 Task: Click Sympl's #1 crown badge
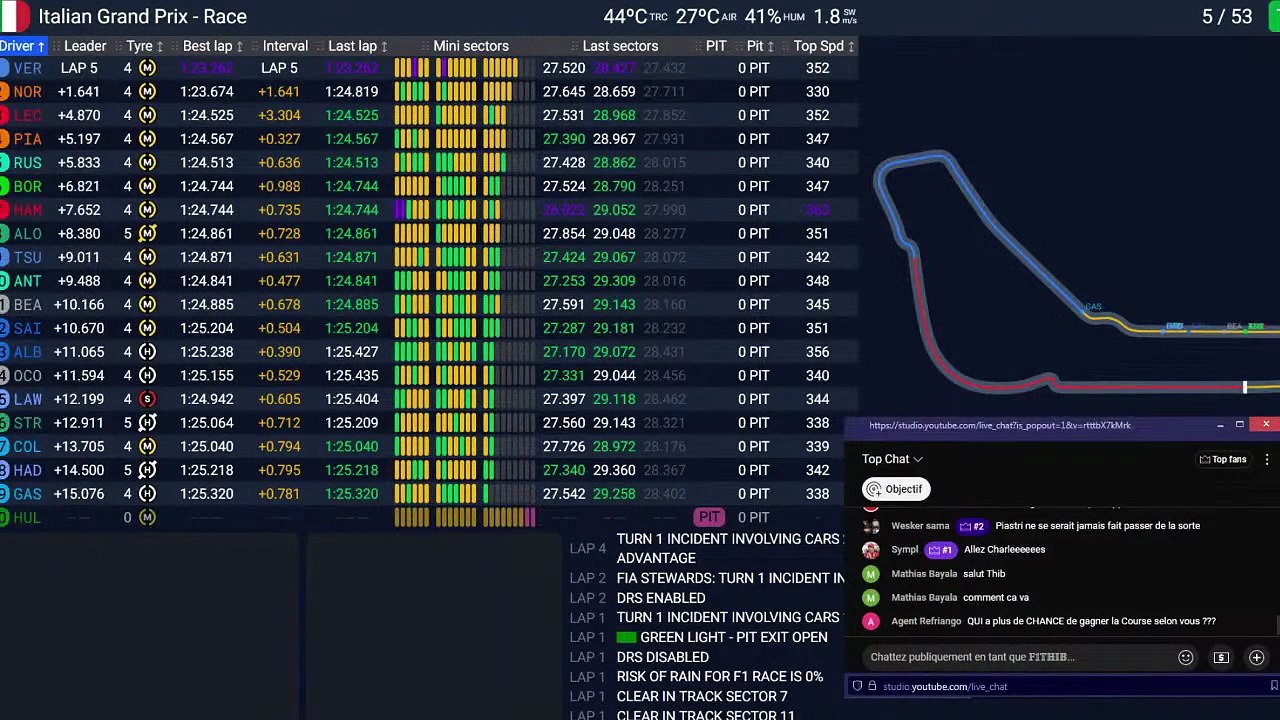click(939, 550)
